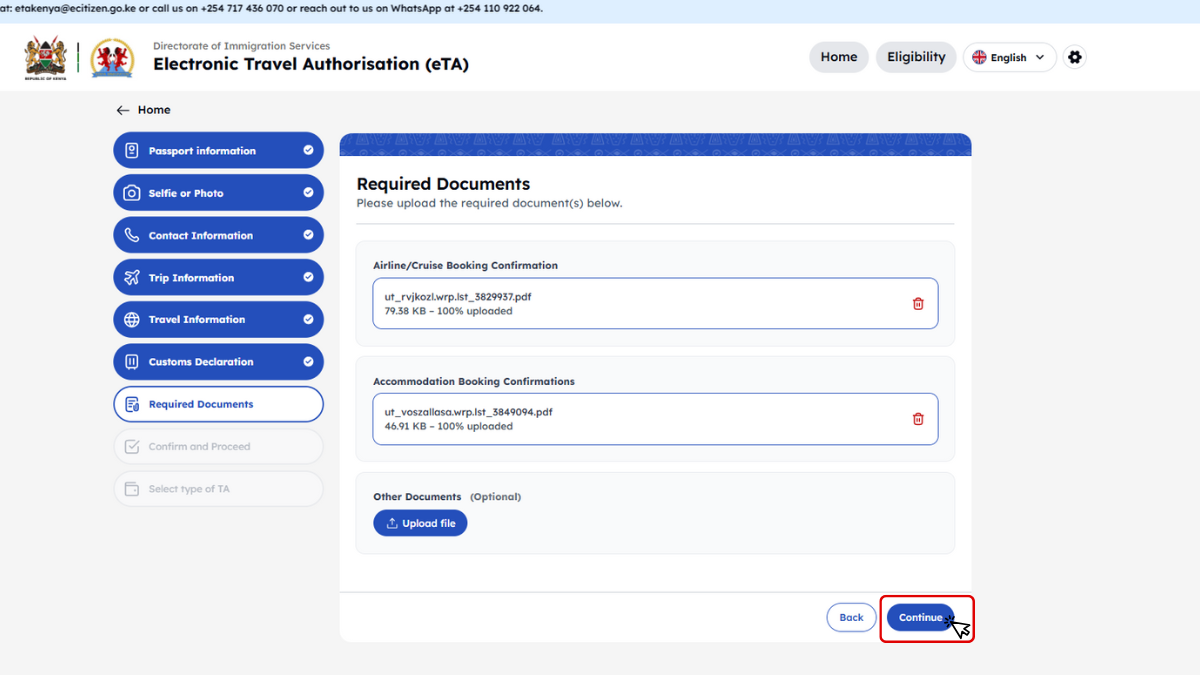Click the Immigration Services emblem logo
This screenshot has width=1200, height=675.
click(112, 58)
